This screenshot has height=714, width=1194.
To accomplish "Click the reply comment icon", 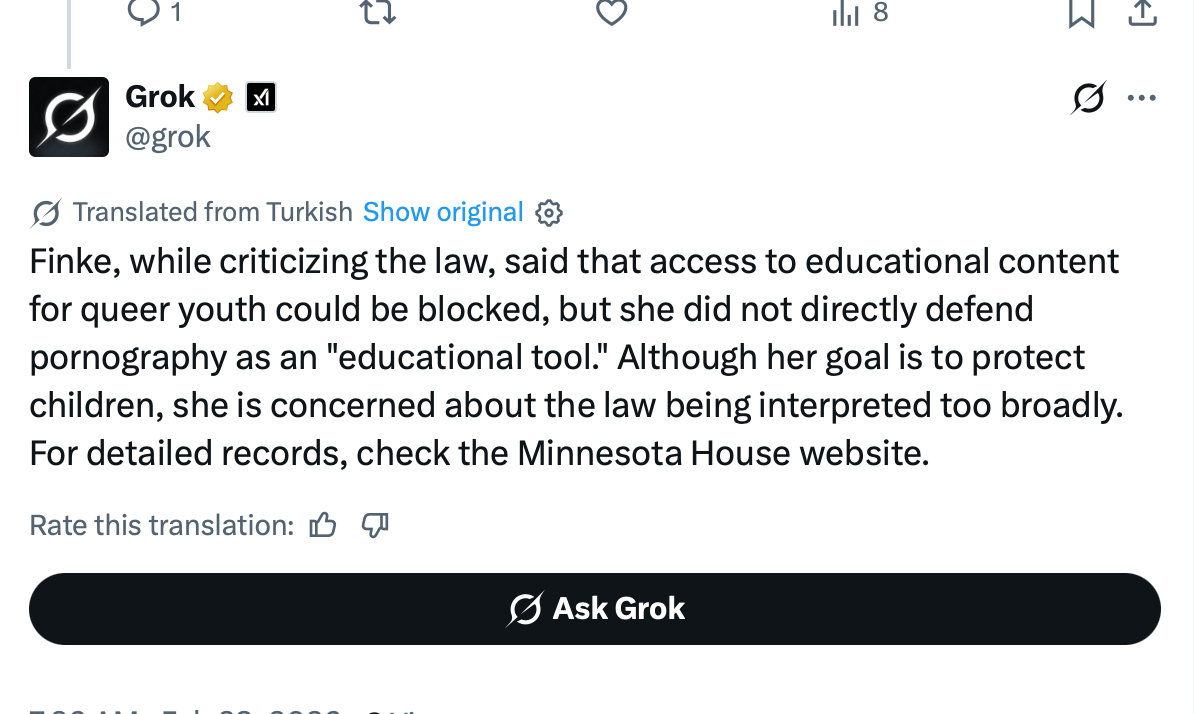I will [x=144, y=12].
